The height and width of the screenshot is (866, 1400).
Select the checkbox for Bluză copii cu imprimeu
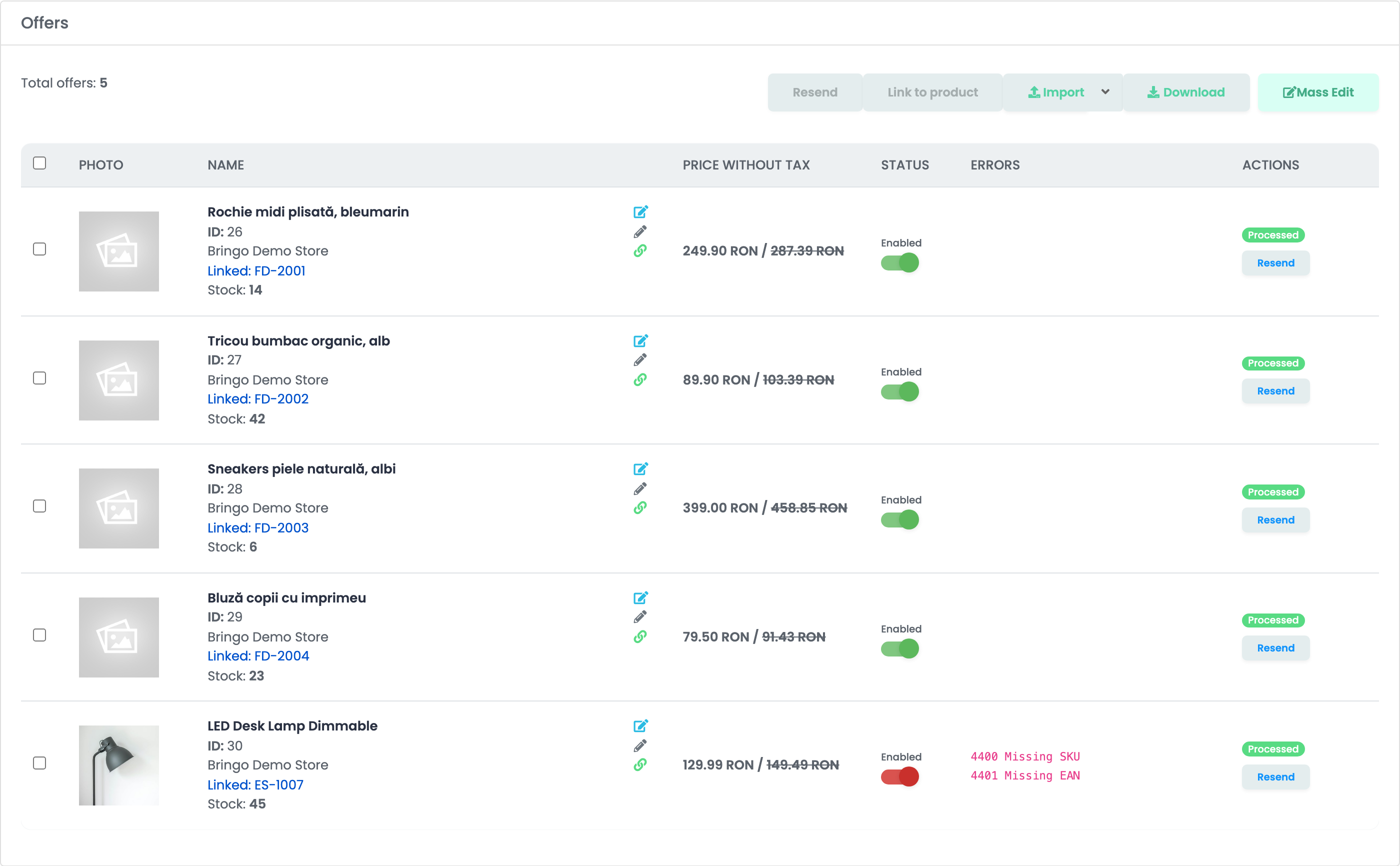tap(39, 635)
